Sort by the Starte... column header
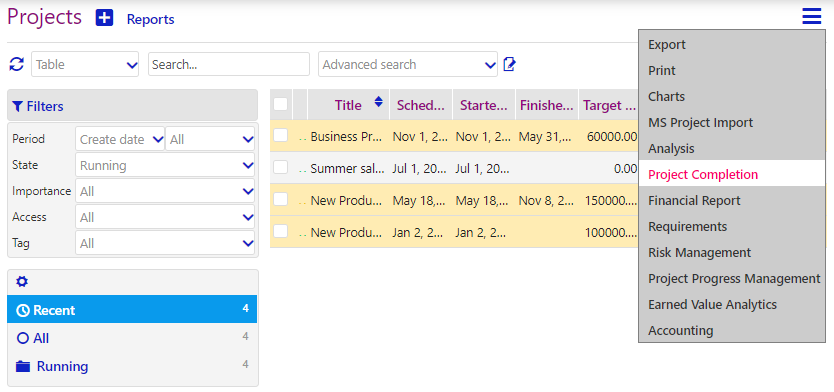 tap(484, 105)
